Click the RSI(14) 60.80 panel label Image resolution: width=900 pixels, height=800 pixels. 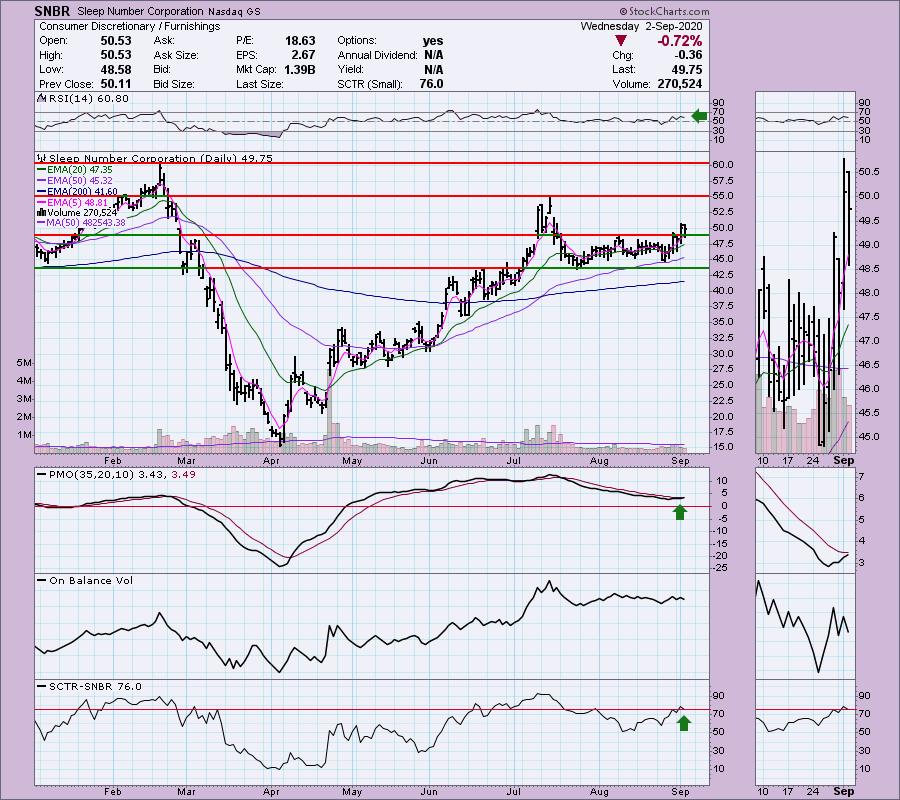[x=88, y=98]
